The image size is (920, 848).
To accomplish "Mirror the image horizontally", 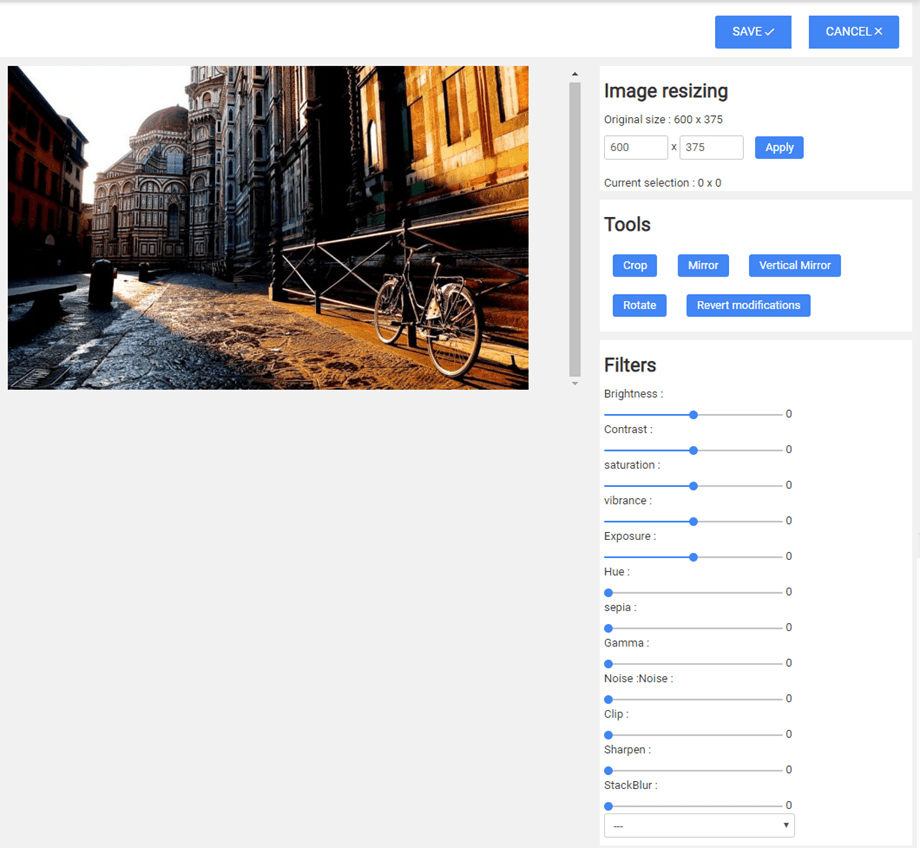I will [703, 265].
